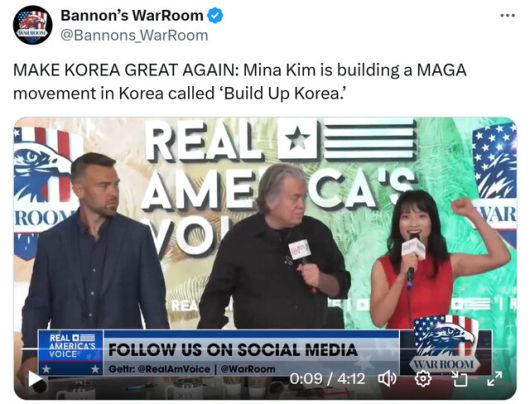Click the War Room eagle logo watermark
530x404 pixels.
[x=445, y=344]
